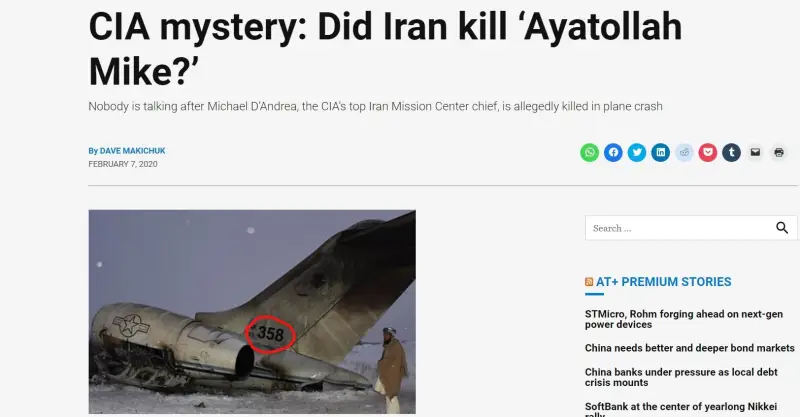Share the article on LinkedIn

point(660,153)
